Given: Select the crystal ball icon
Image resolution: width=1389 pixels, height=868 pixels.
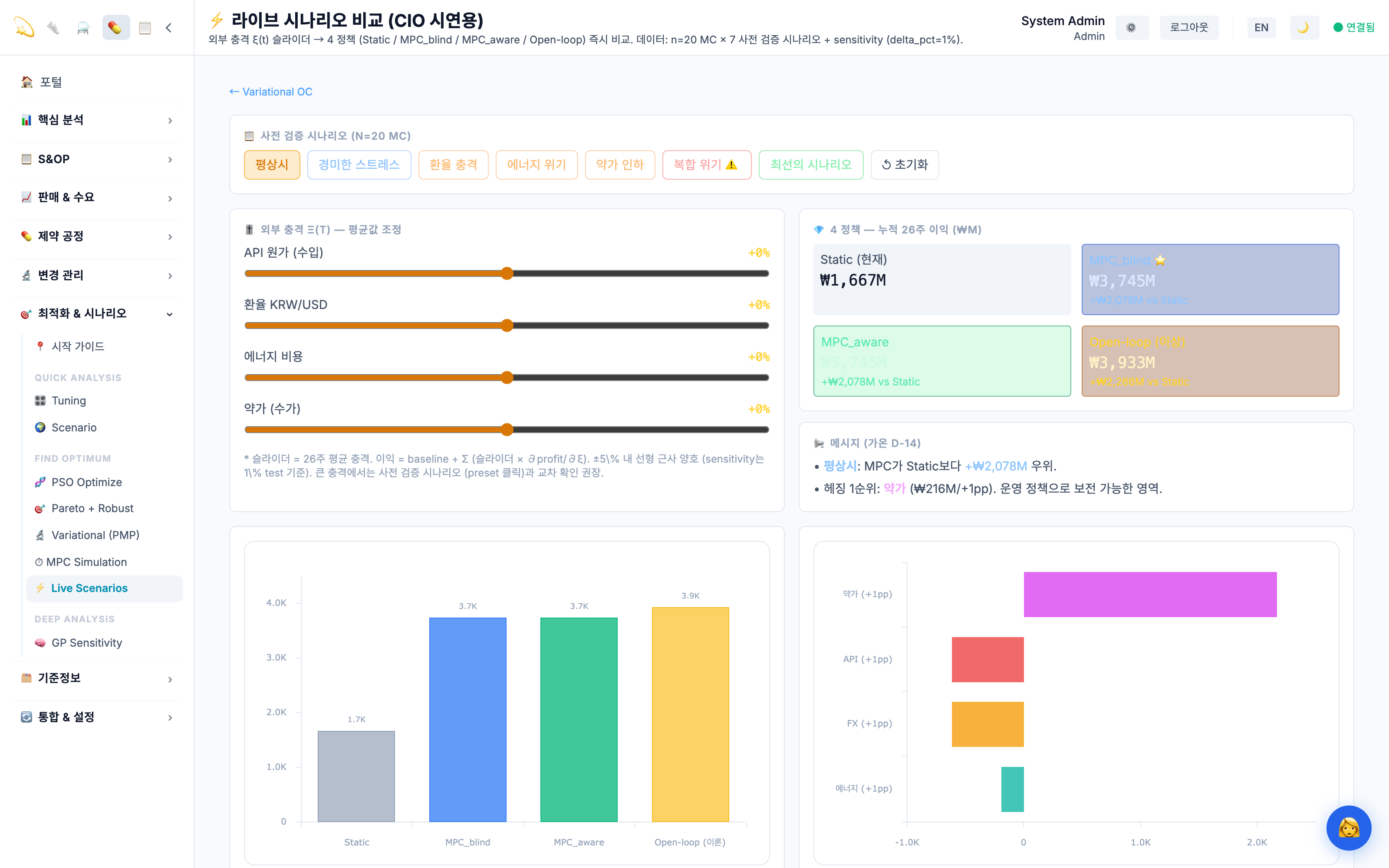Looking at the screenshot, I should click(x=83, y=27).
